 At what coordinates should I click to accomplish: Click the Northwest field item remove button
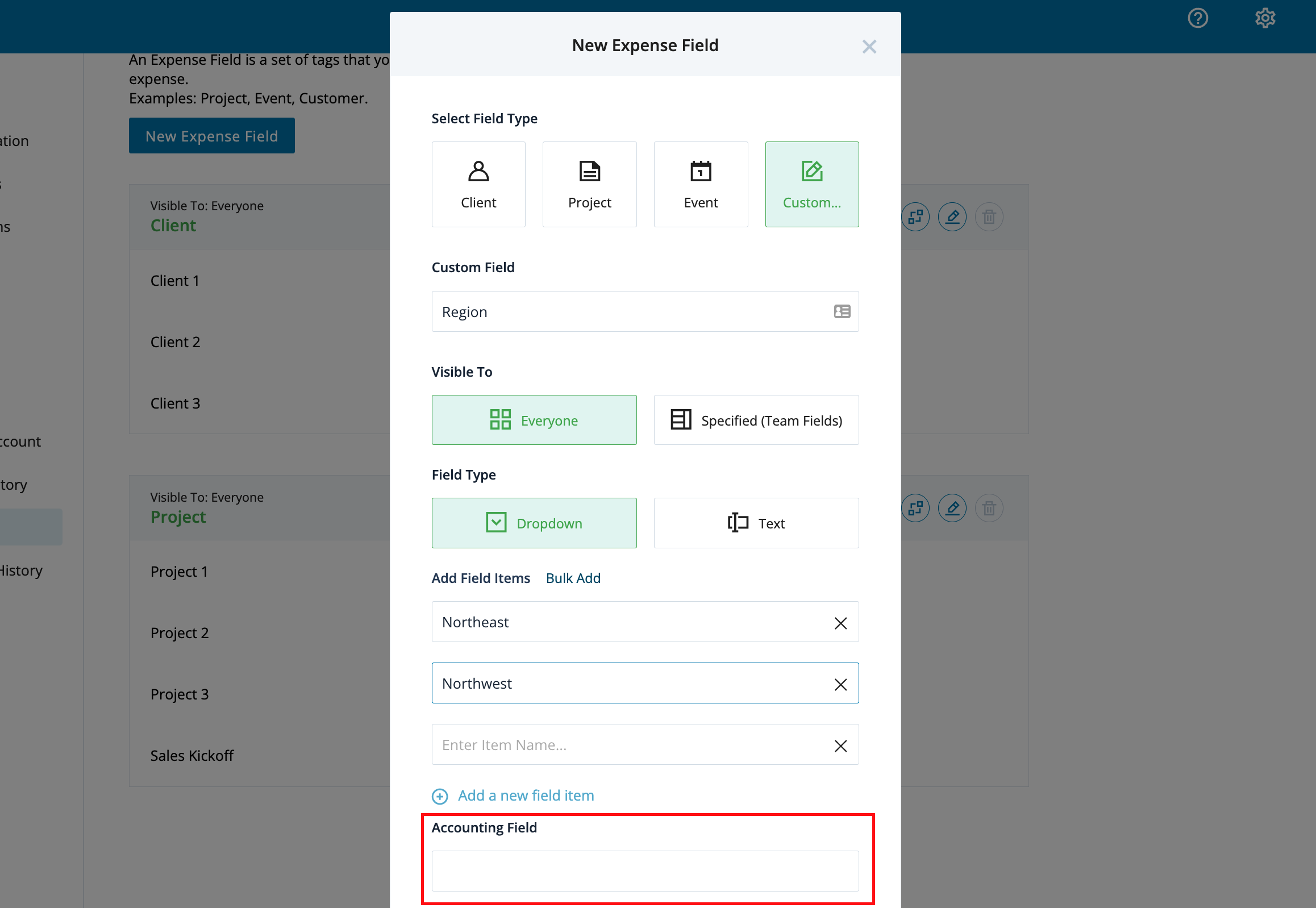point(839,683)
